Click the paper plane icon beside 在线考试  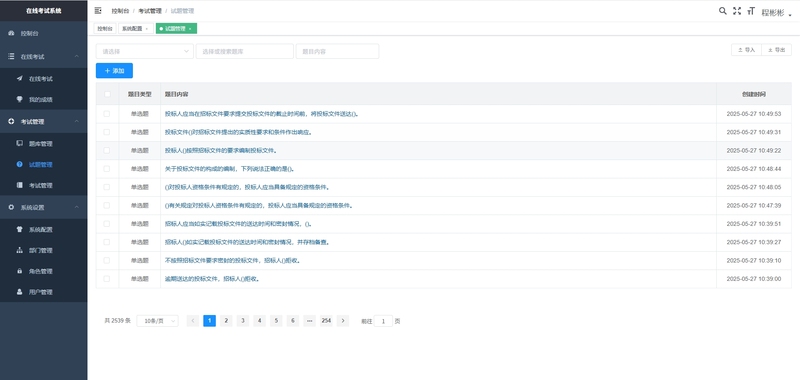(x=19, y=79)
